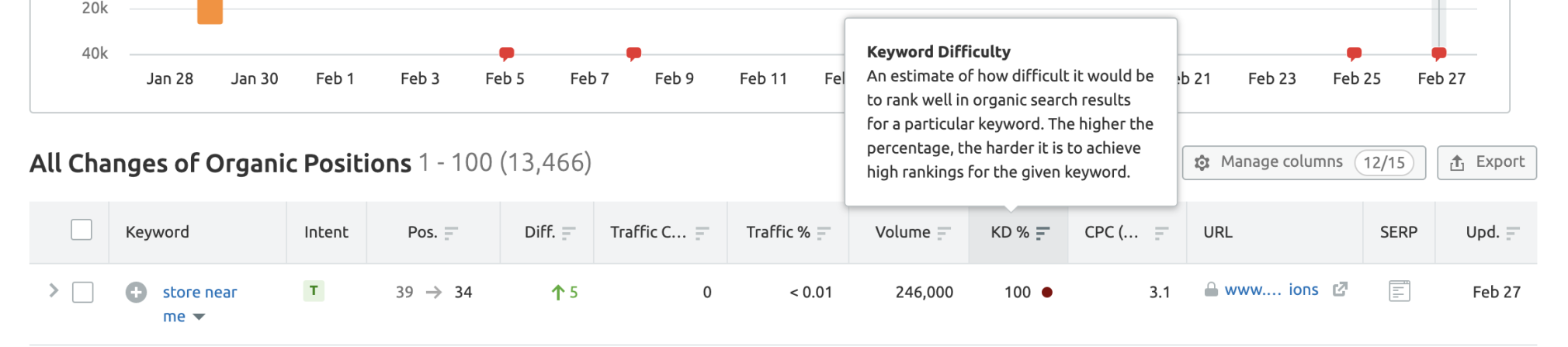Expand the store near me row chevron
Viewport: 1568px width, 347px height.
point(54,291)
